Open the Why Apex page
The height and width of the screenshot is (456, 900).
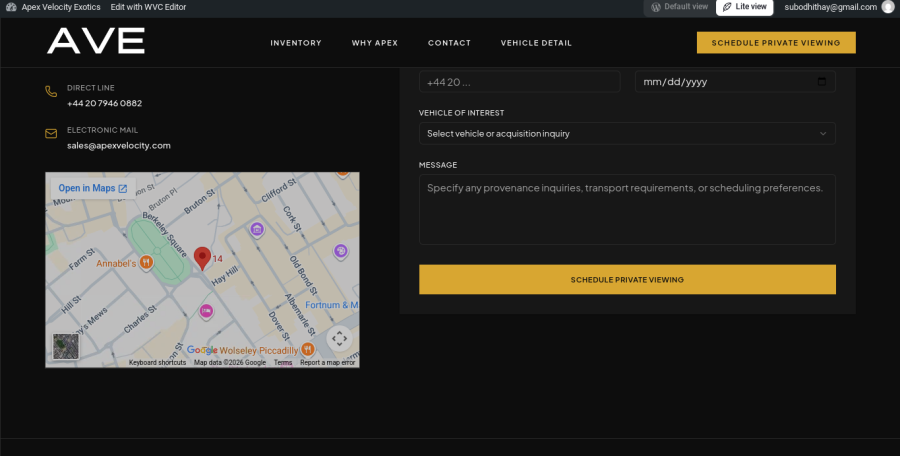[375, 43]
